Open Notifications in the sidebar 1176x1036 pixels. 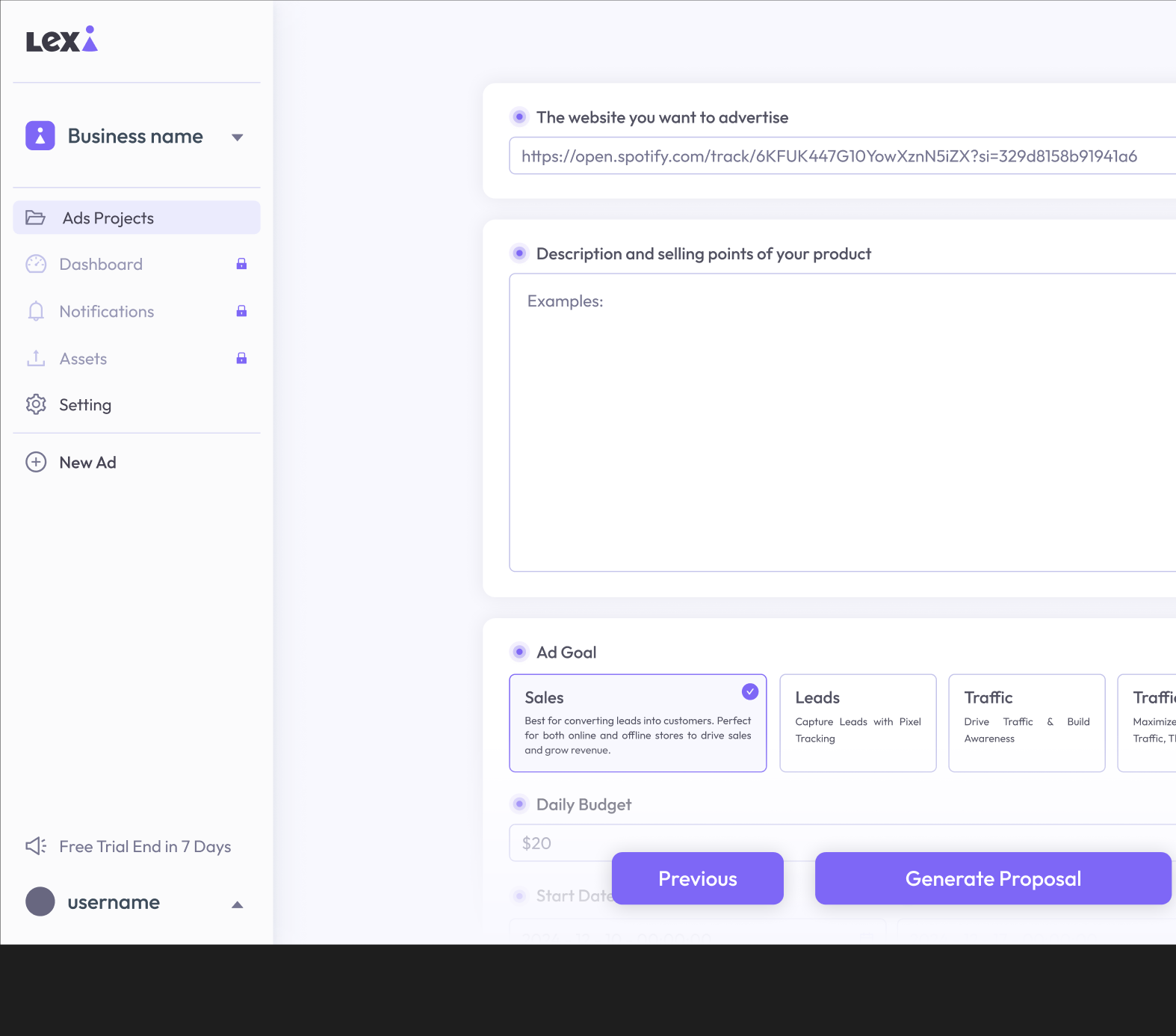pos(137,311)
